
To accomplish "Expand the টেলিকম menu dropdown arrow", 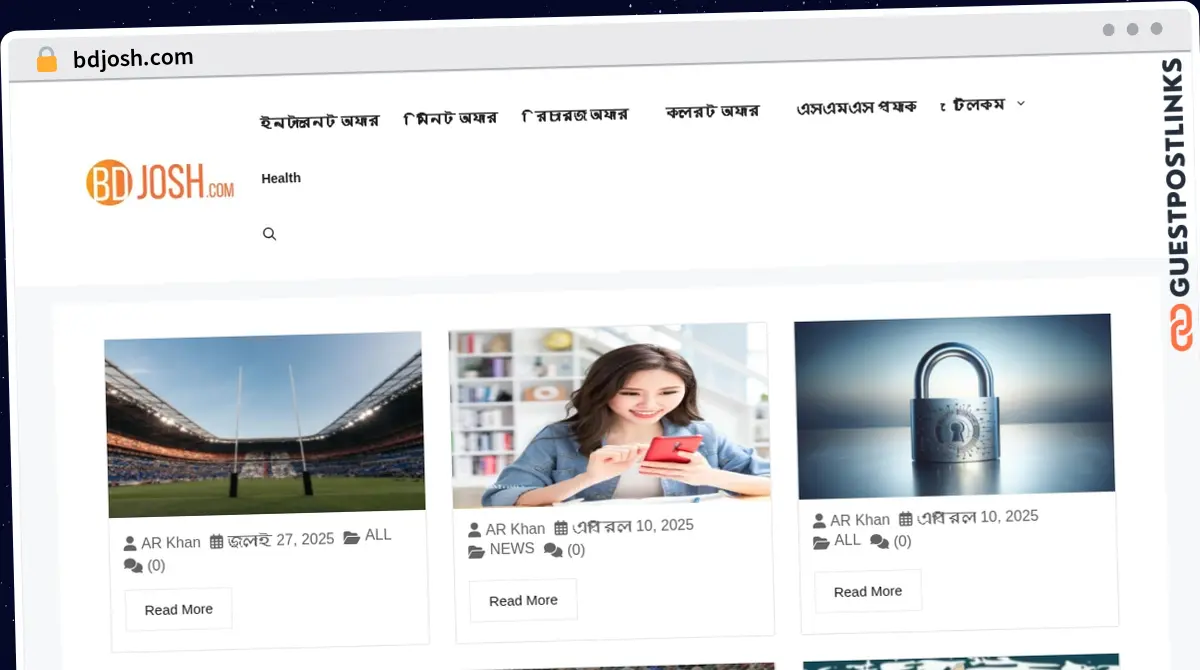I will click(x=1021, y=103).
